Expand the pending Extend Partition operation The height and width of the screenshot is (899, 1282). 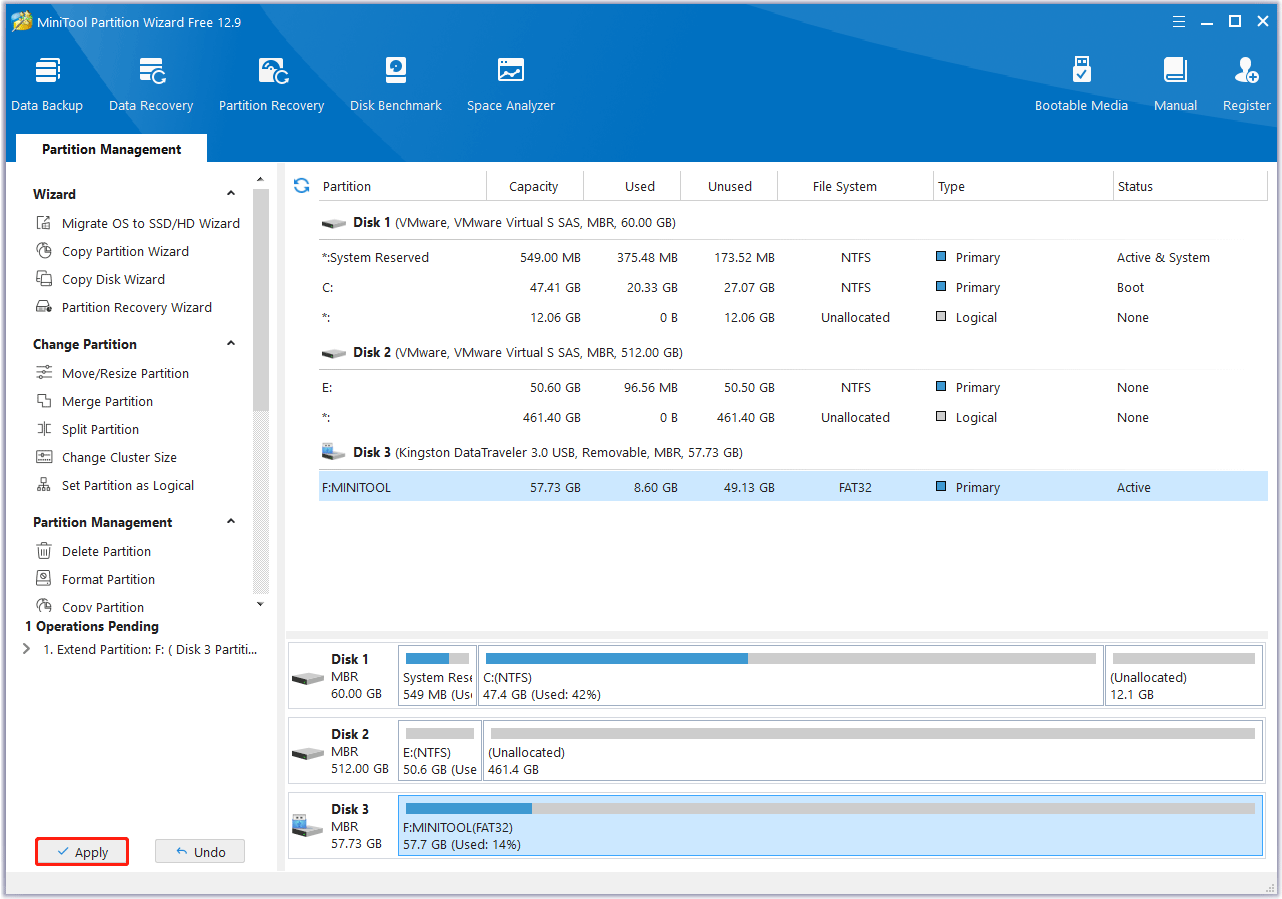coord(27,649)
